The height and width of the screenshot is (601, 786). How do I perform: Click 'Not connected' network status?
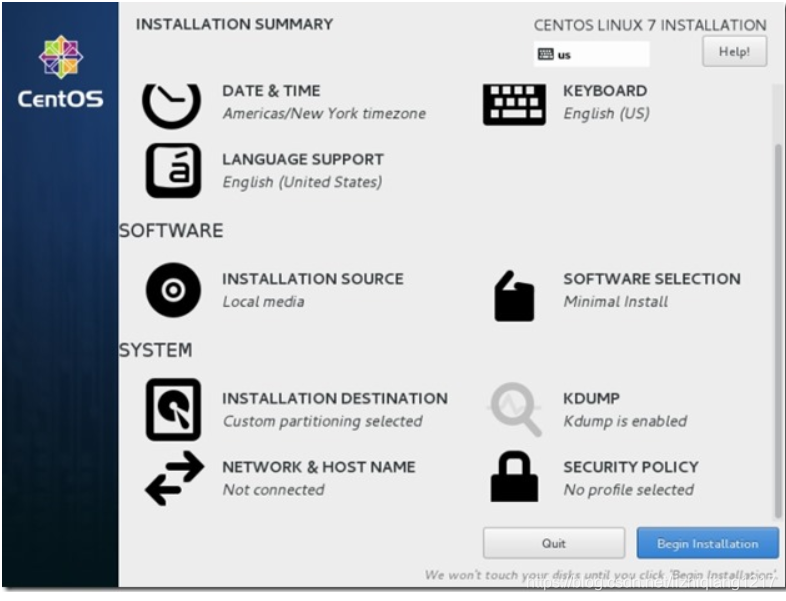tap(273, 489)
